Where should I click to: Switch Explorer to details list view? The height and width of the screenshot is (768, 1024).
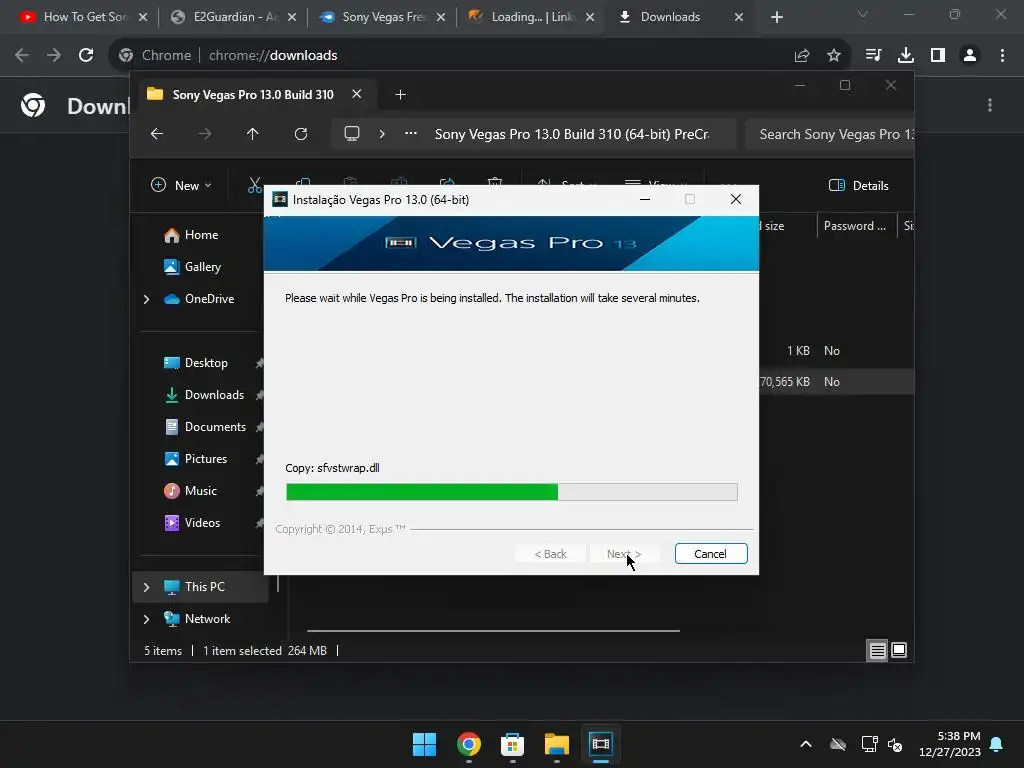pos(877,650)
